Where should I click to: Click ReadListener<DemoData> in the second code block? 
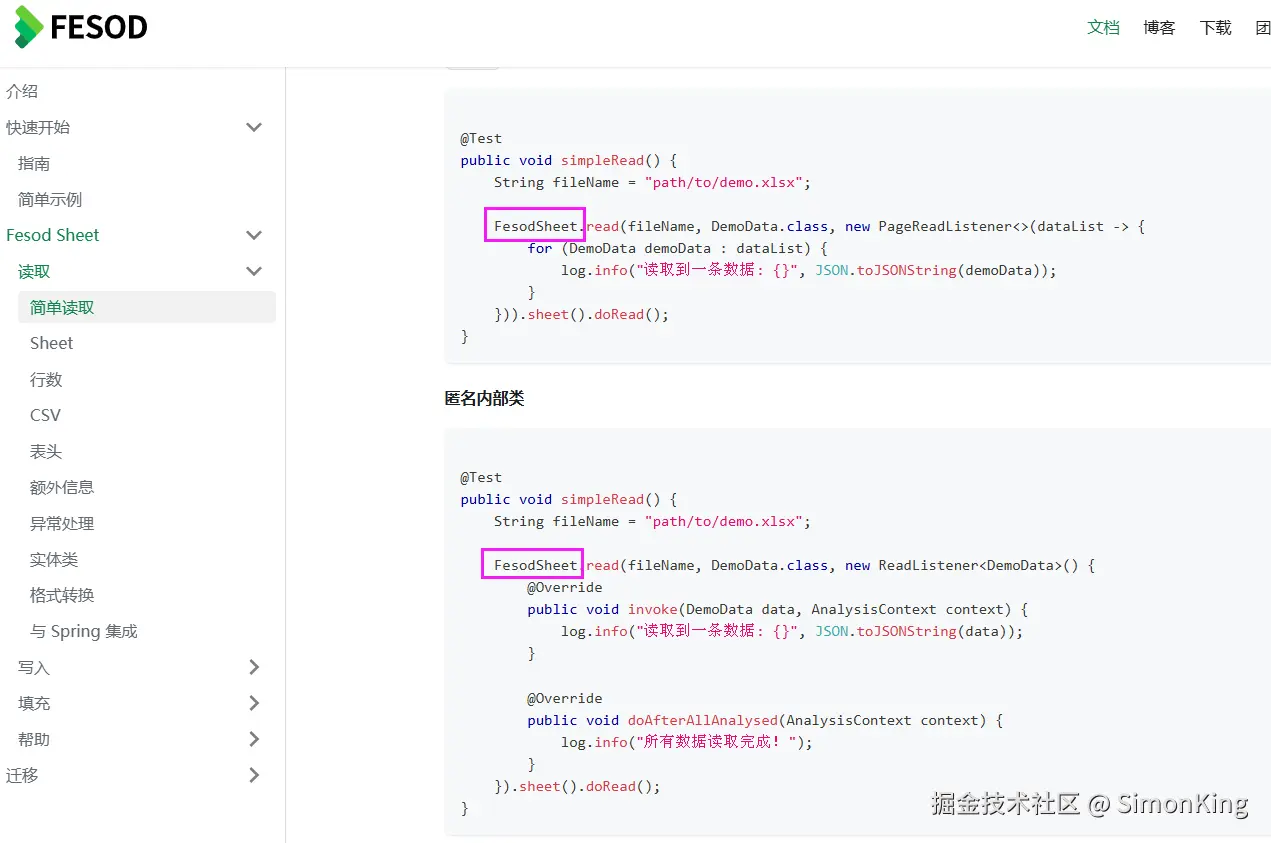point(971,565)
